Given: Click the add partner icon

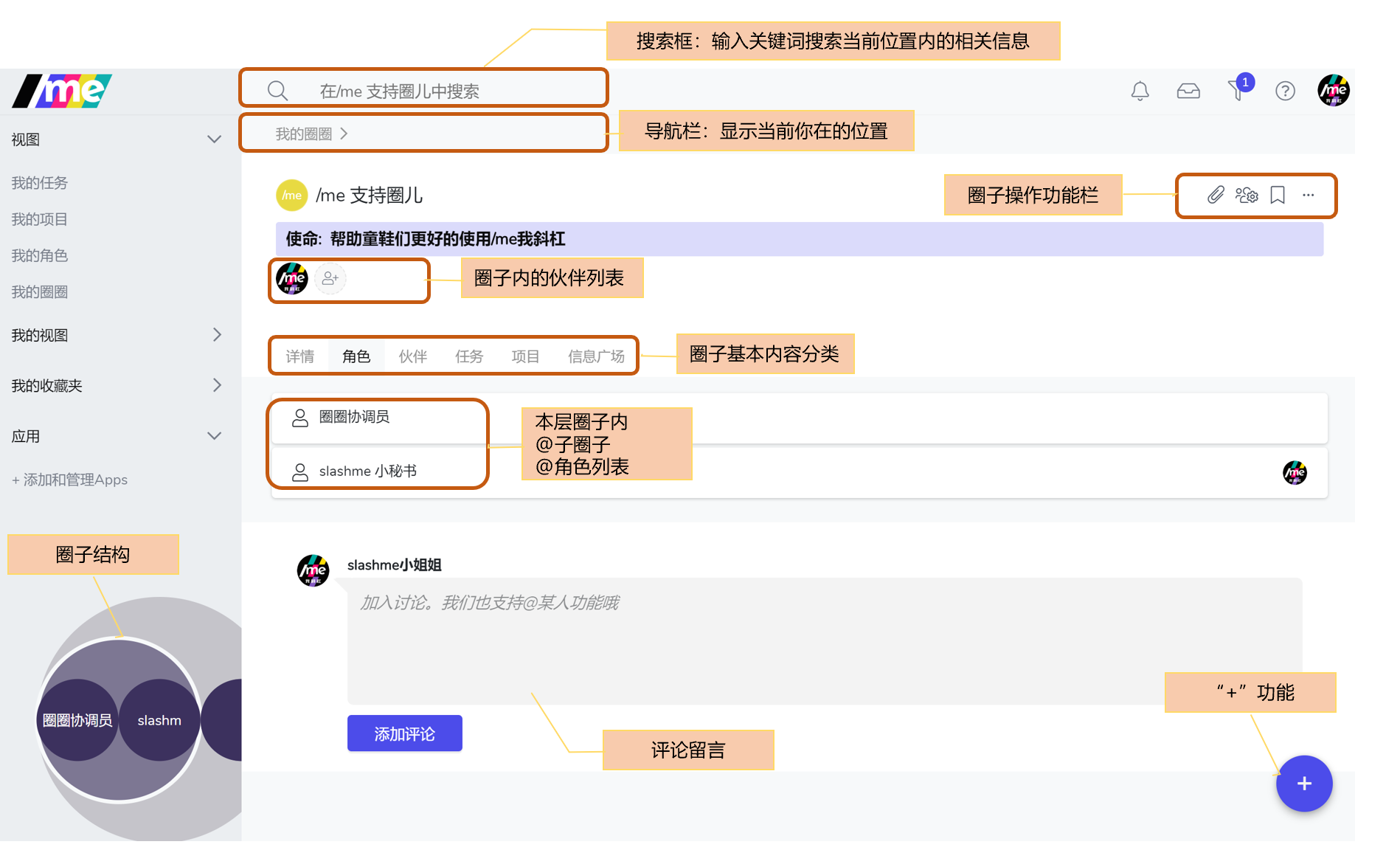Looking at the screenshot, I should point(330,278).
